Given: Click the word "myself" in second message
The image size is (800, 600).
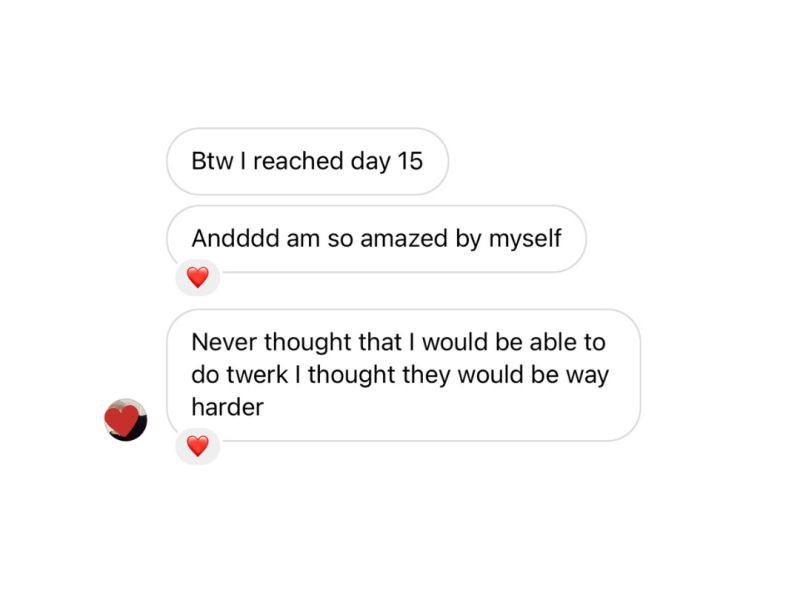Looking at the screenshot, I should 524,239.
